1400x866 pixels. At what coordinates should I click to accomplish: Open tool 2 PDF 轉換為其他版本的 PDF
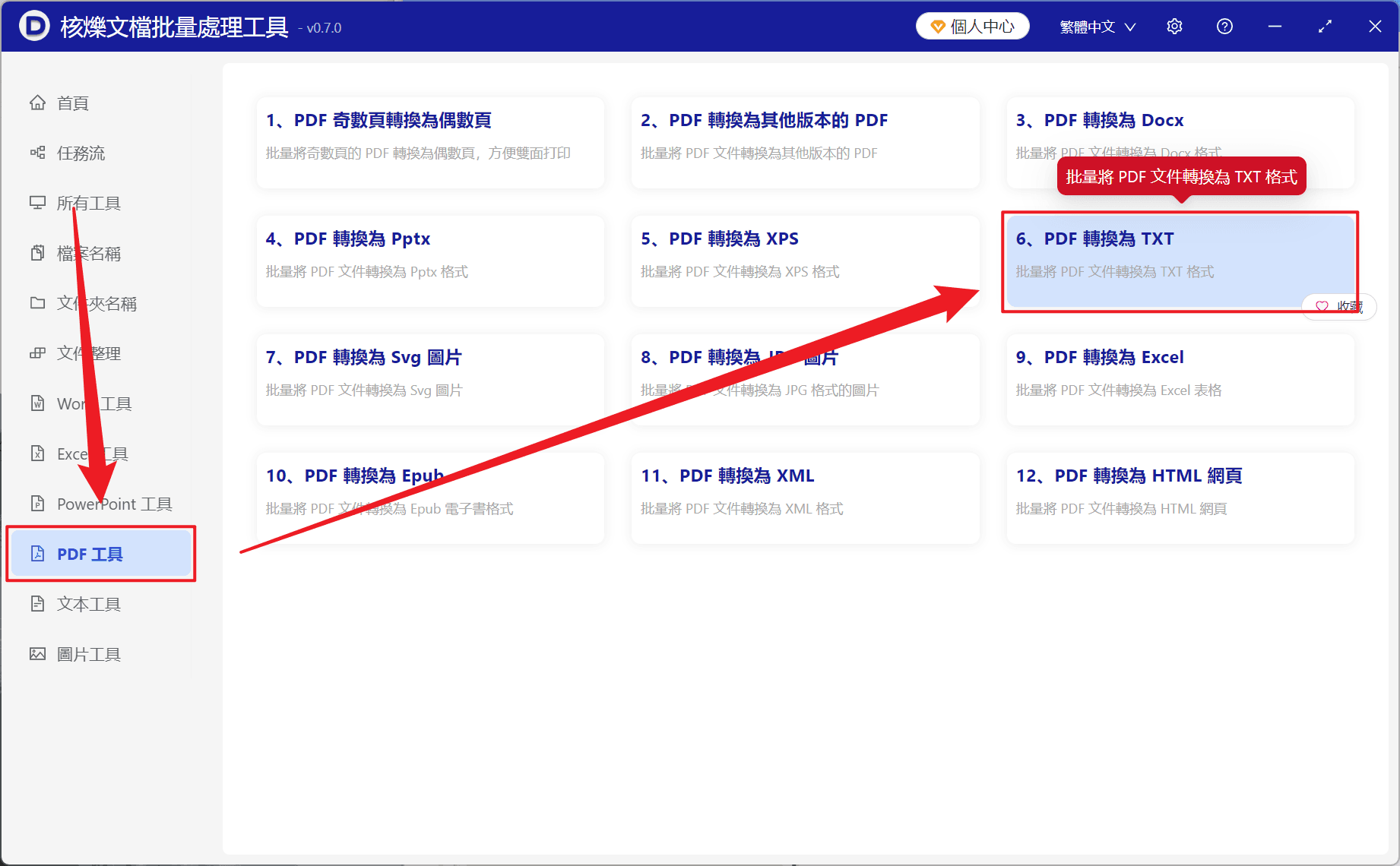(x=806, y=143)
